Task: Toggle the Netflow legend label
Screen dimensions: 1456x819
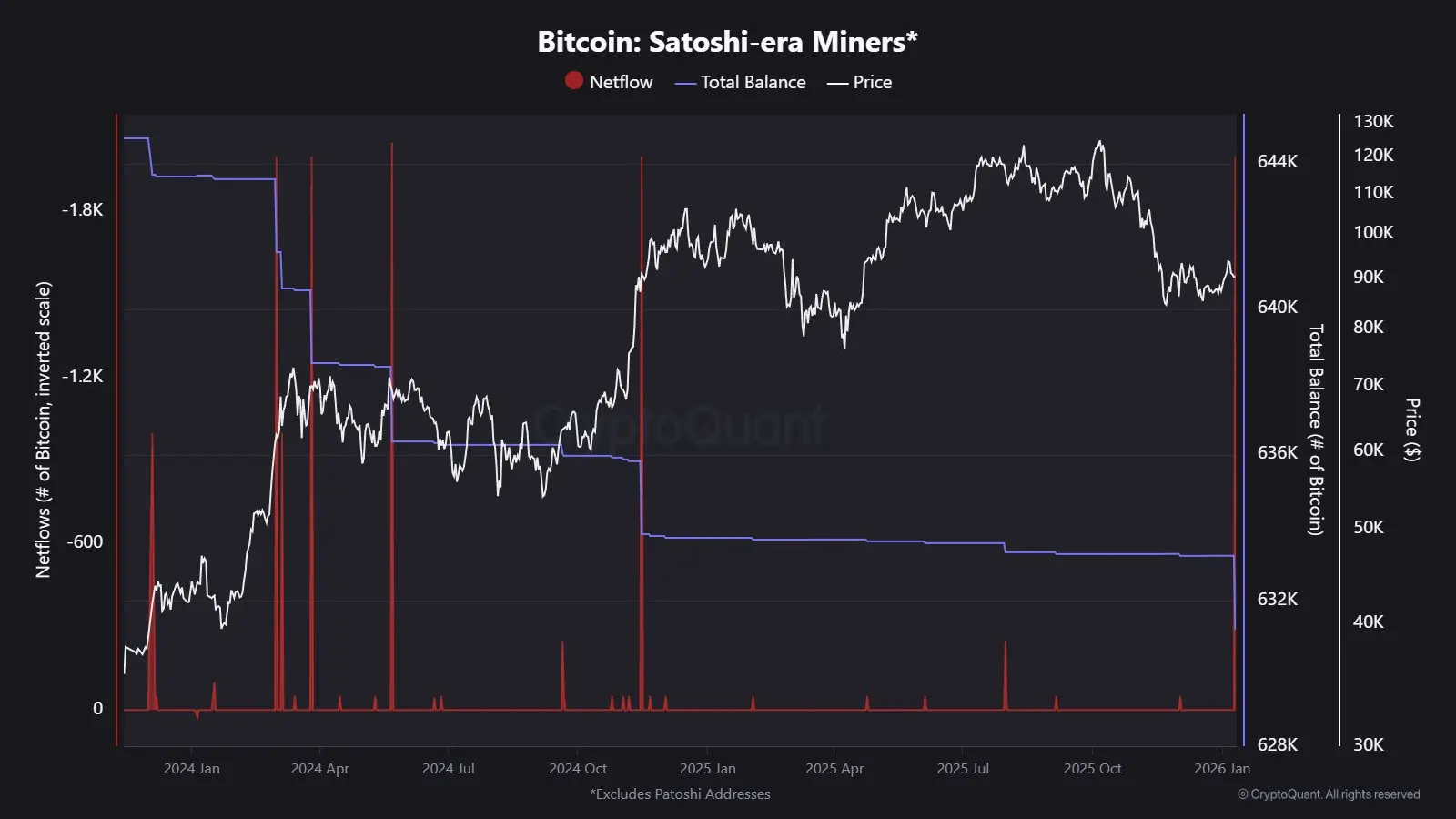Action: pyautogui.click(x=621, y=82)
